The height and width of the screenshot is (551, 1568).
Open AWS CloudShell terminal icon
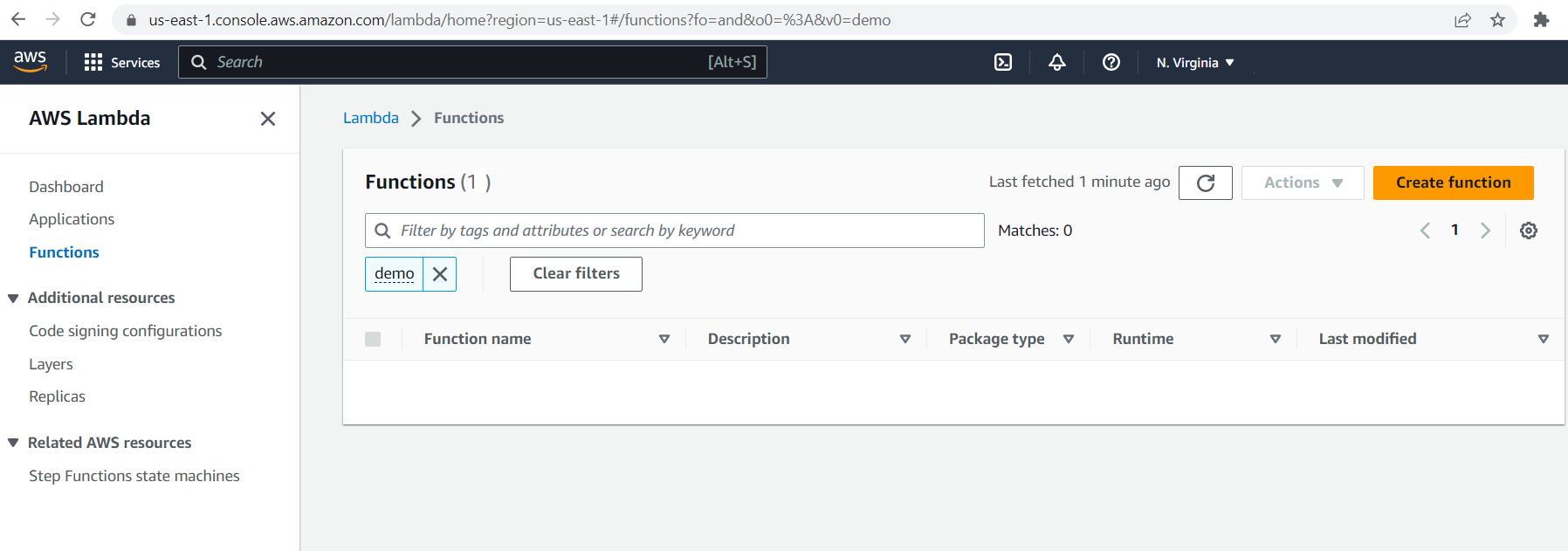click(1003, 62)
